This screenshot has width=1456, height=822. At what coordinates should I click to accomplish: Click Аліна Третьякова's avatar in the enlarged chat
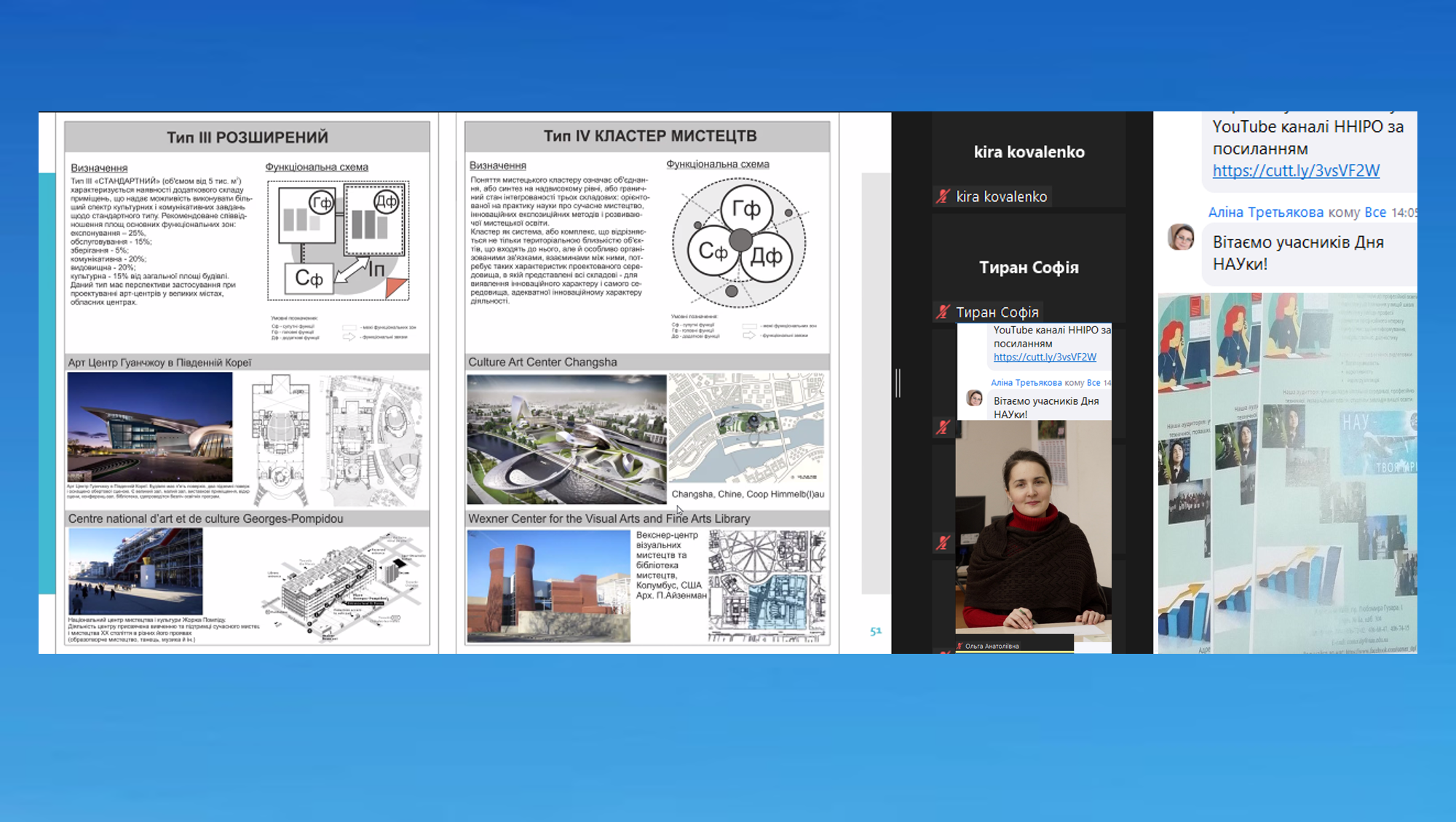(x=1181, y=237)
